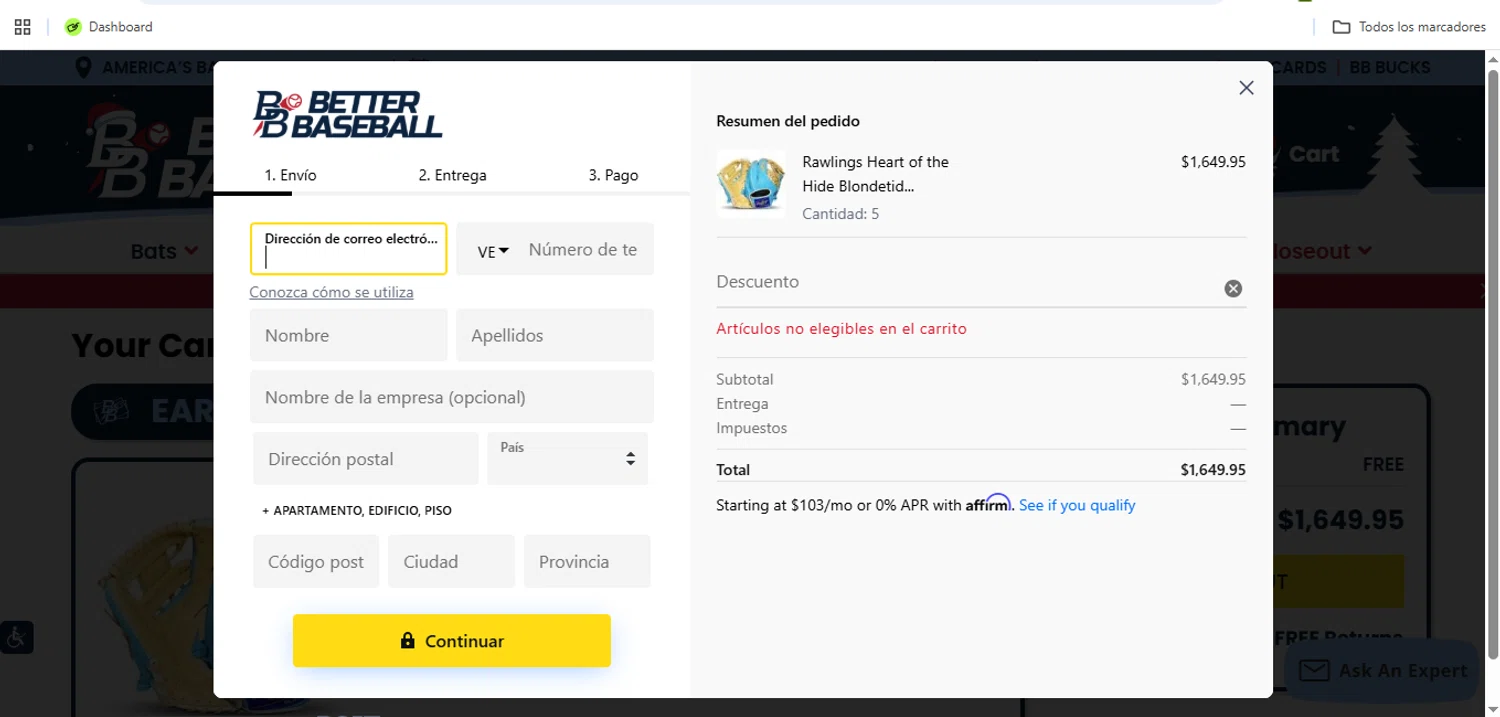Click Cantidad: 5 text
1500x717 pixels.
point(840,214)
